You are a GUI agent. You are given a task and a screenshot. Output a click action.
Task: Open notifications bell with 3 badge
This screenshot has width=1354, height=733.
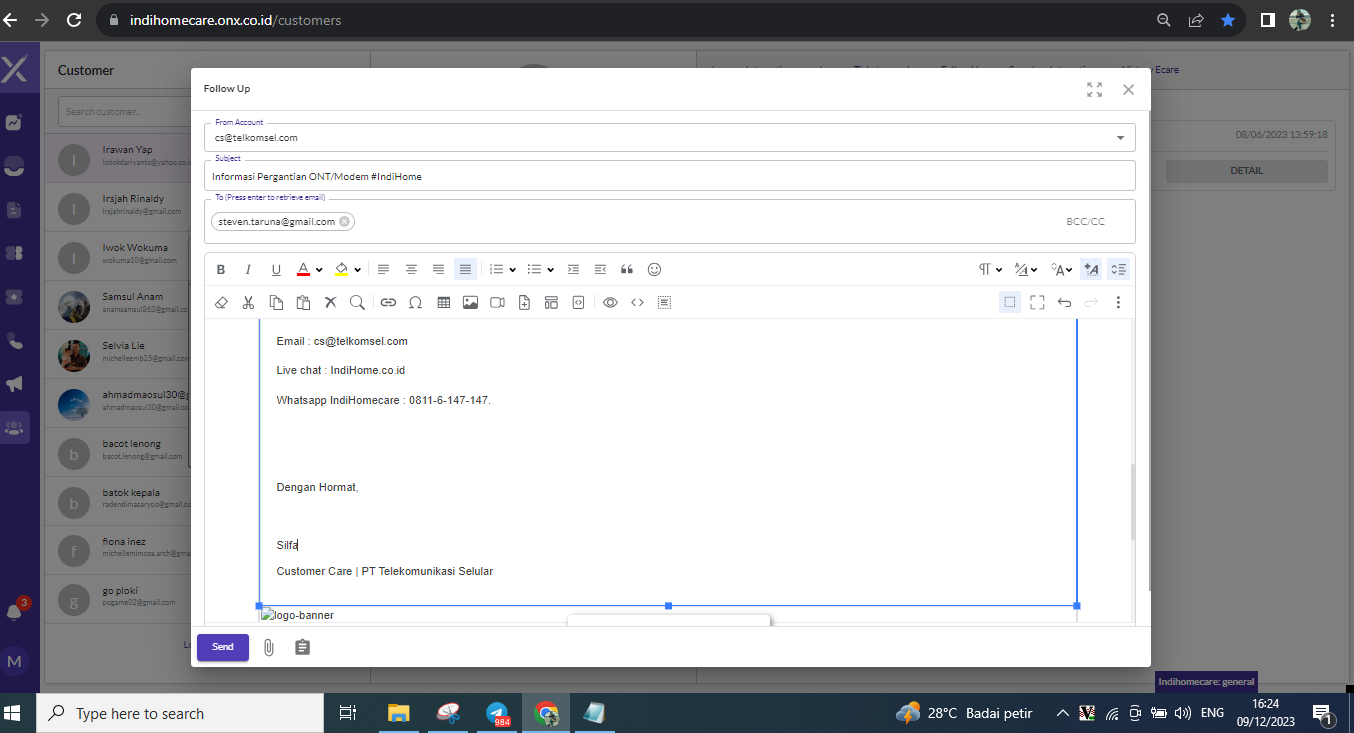point(15,610)
